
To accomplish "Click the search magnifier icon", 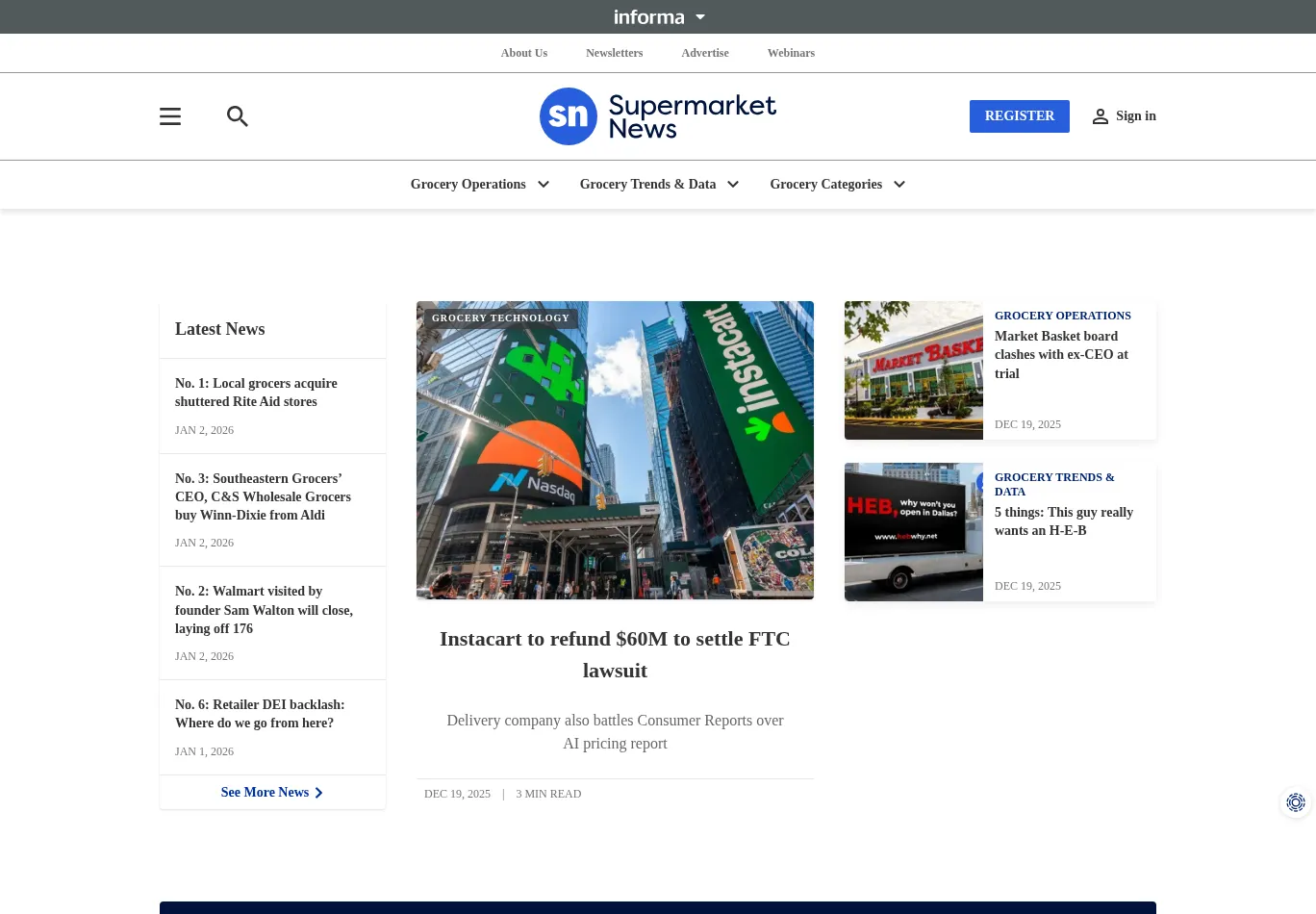I will [238, 116].
